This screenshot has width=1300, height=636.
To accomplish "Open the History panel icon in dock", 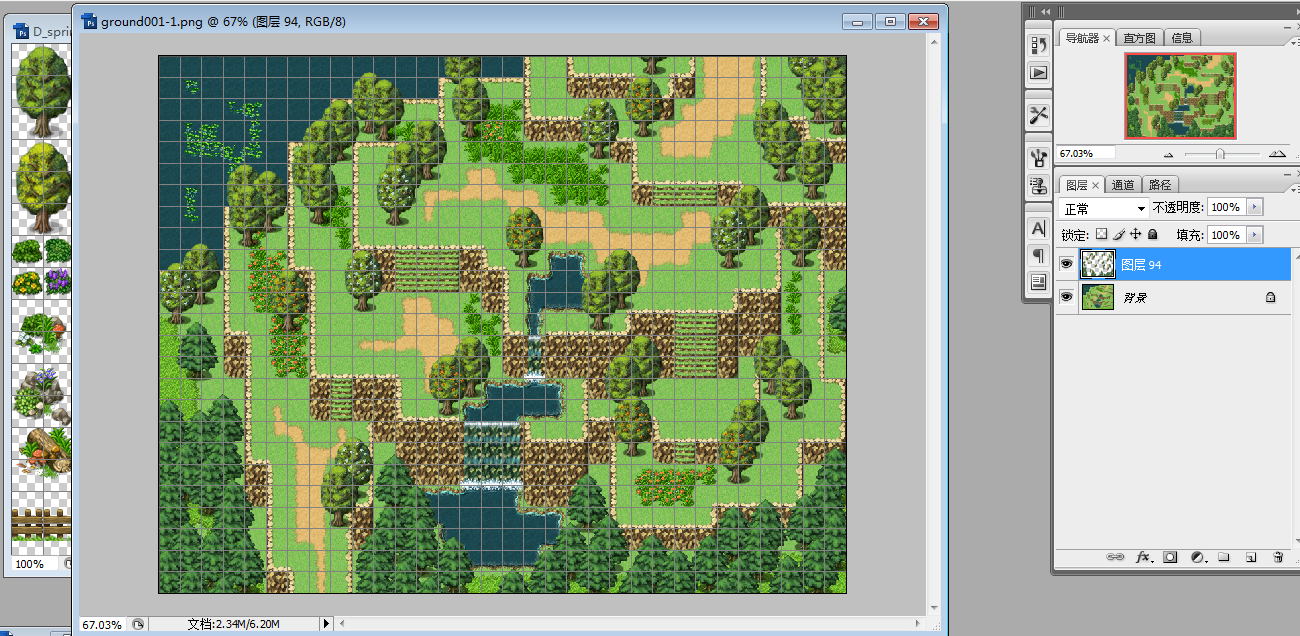I will click(x=1039, y=45).
